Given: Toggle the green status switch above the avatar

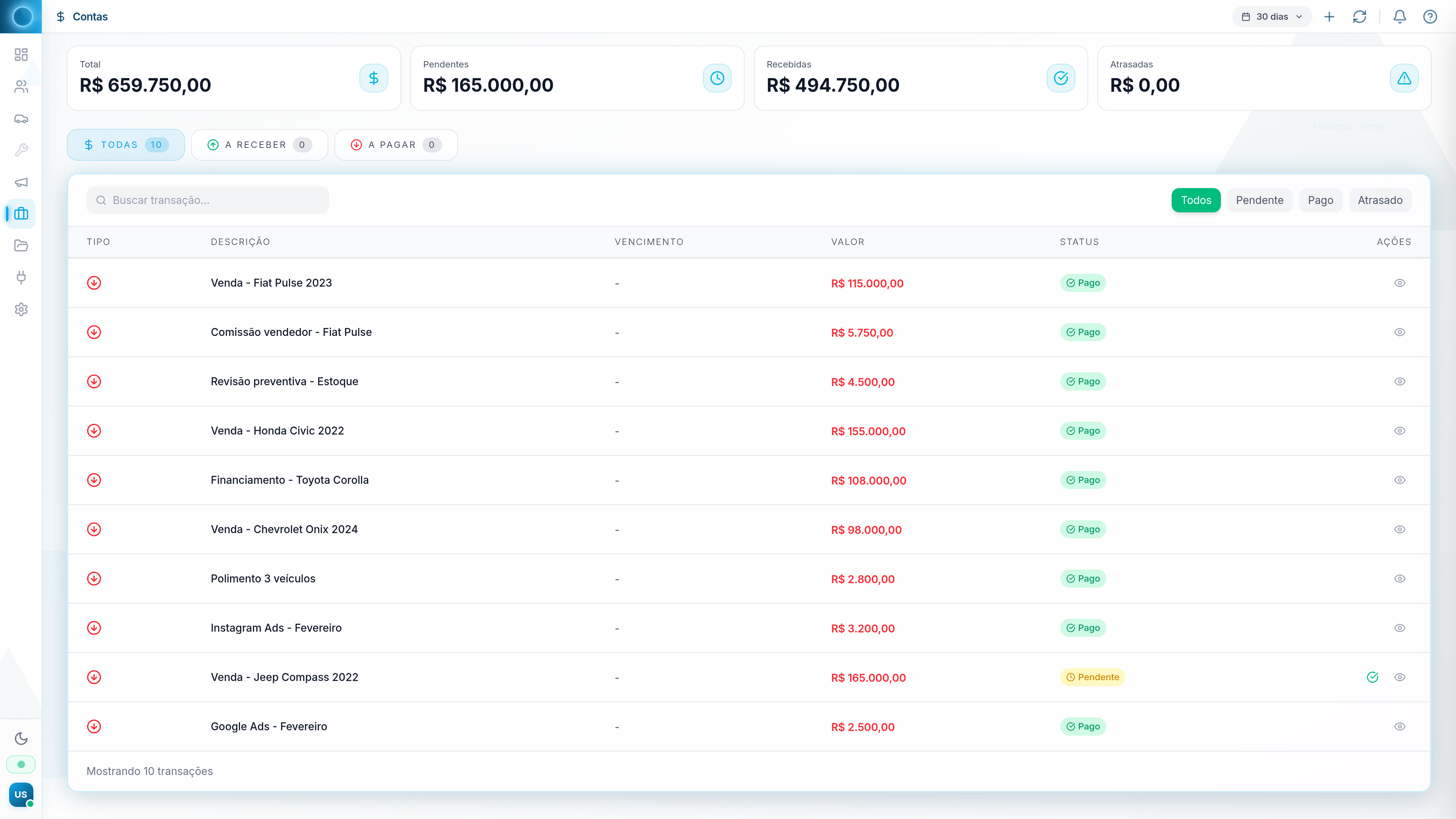Looking at the screenshot, I should 21,764.
